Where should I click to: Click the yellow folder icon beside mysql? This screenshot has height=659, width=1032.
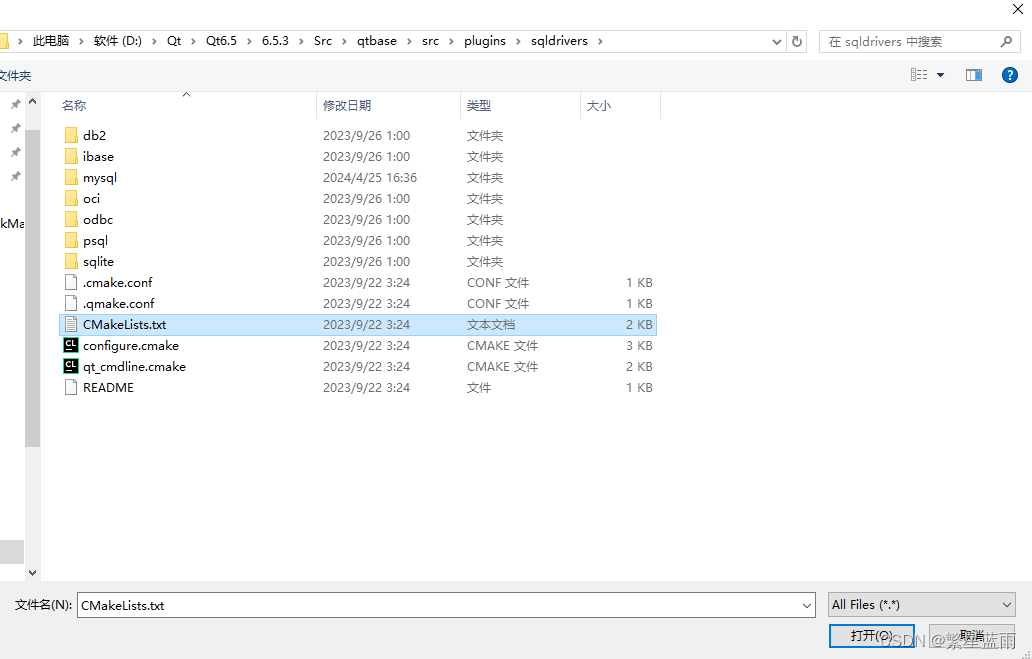[71, 177]
